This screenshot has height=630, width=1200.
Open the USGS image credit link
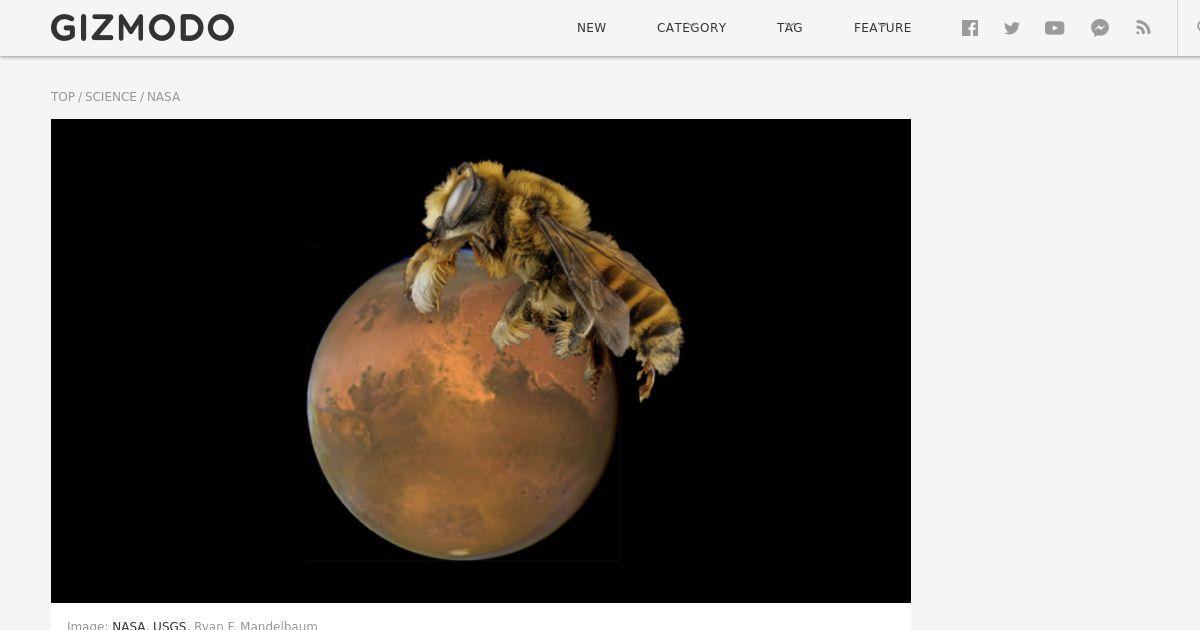[x=170, y=625]
